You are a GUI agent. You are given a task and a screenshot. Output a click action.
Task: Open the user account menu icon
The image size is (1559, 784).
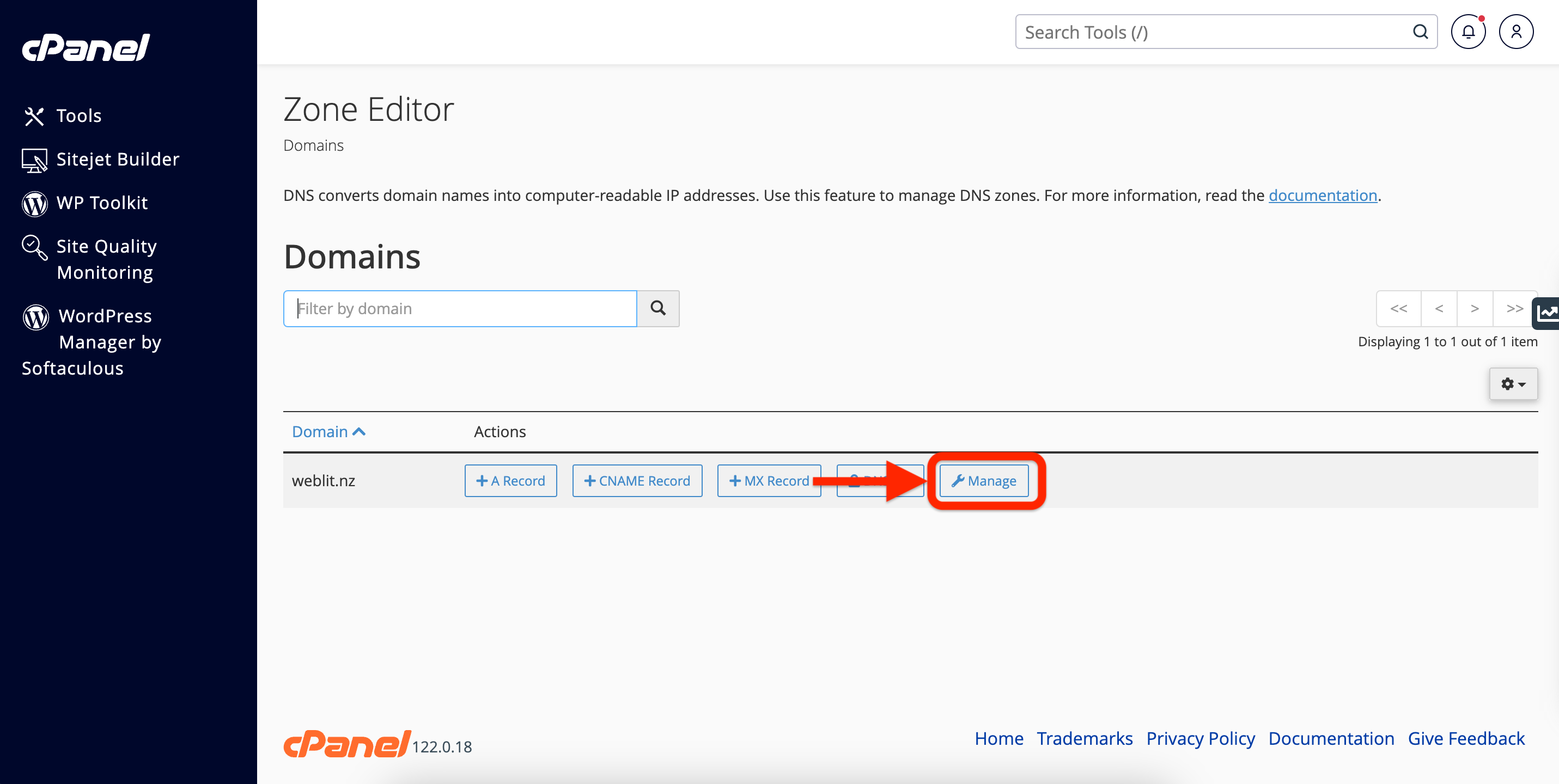click(x=1516, y=32)
